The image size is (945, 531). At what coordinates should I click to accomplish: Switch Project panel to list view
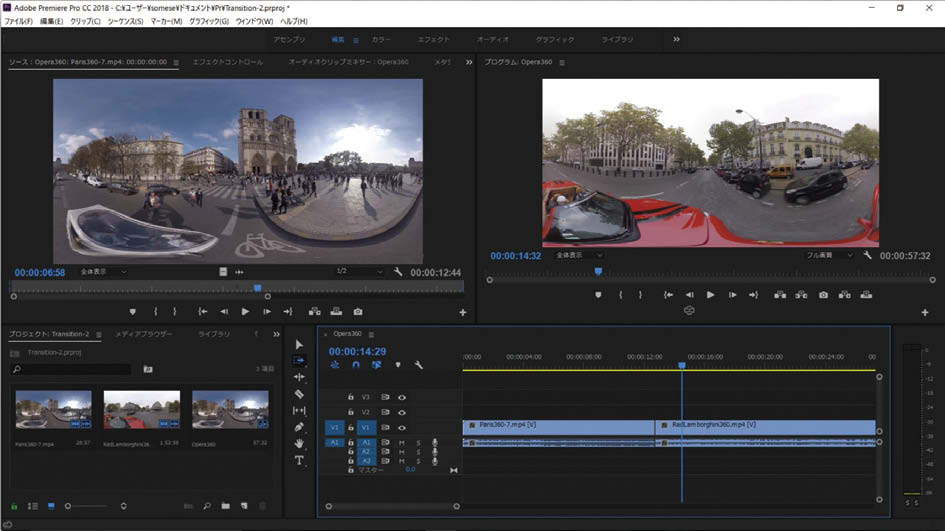click(33, 506)
